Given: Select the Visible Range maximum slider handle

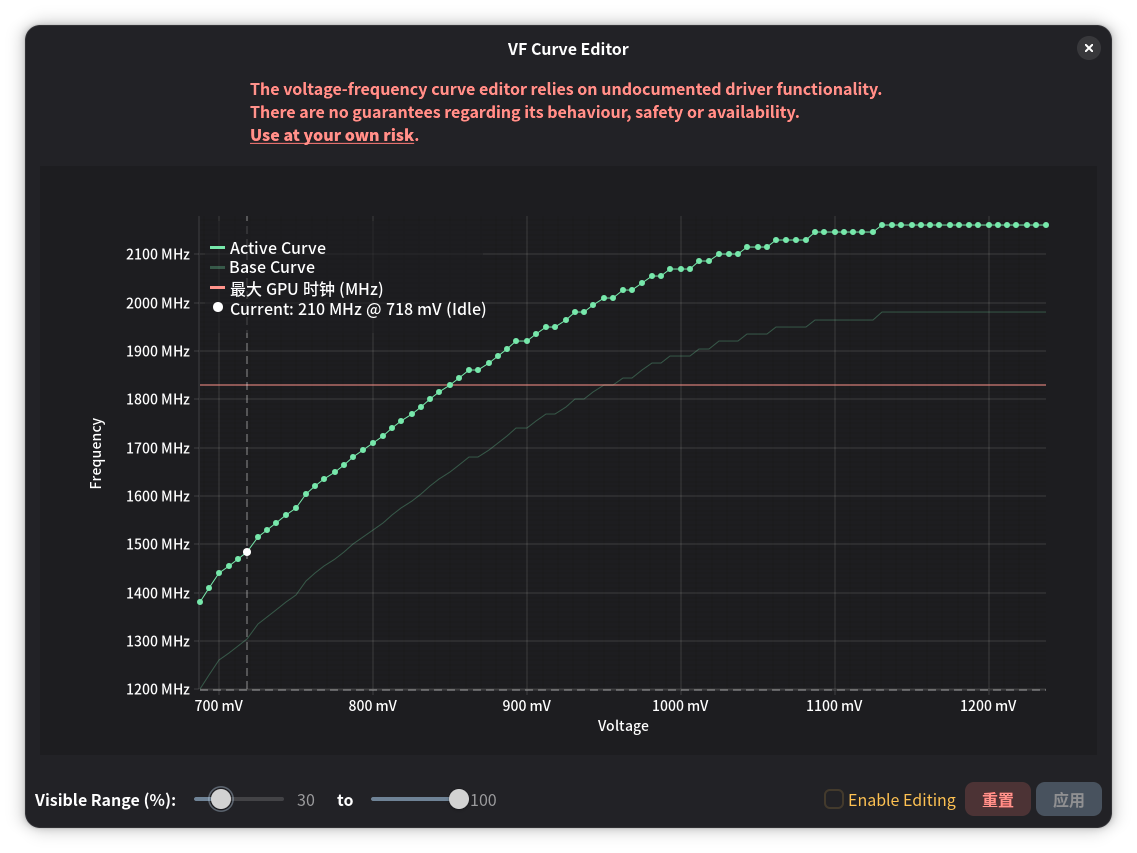Looking at the screenshot, I should click(459, 799).
